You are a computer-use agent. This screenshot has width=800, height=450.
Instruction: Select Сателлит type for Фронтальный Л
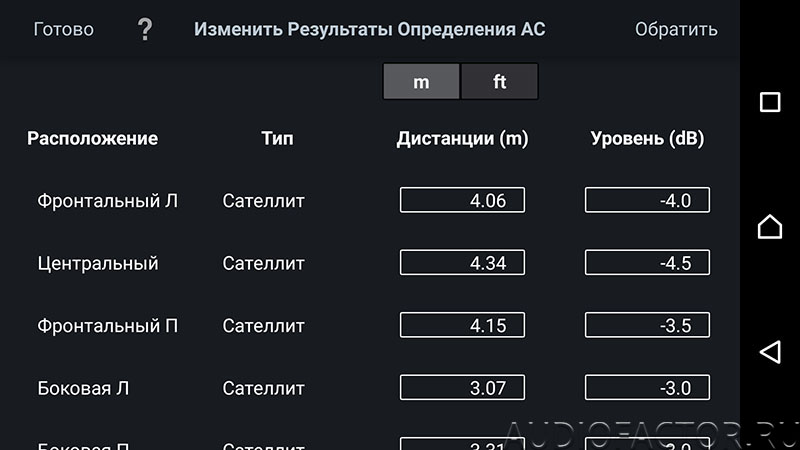[263, 201]
